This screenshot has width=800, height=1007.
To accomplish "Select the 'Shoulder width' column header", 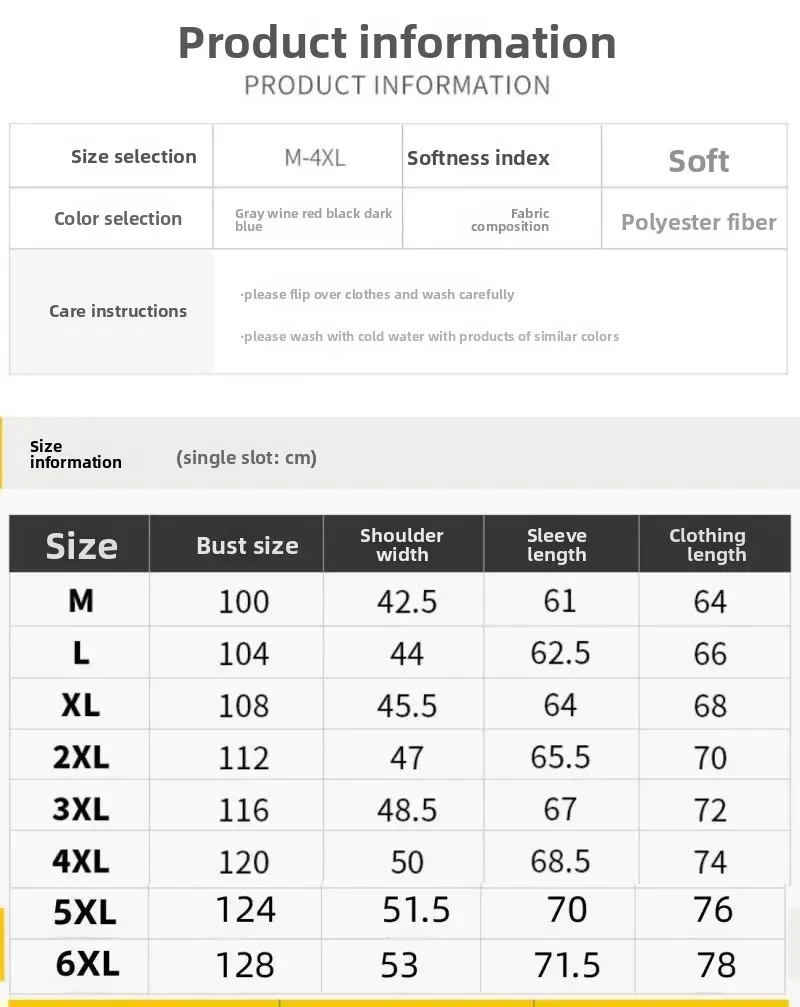I will 402,545.
